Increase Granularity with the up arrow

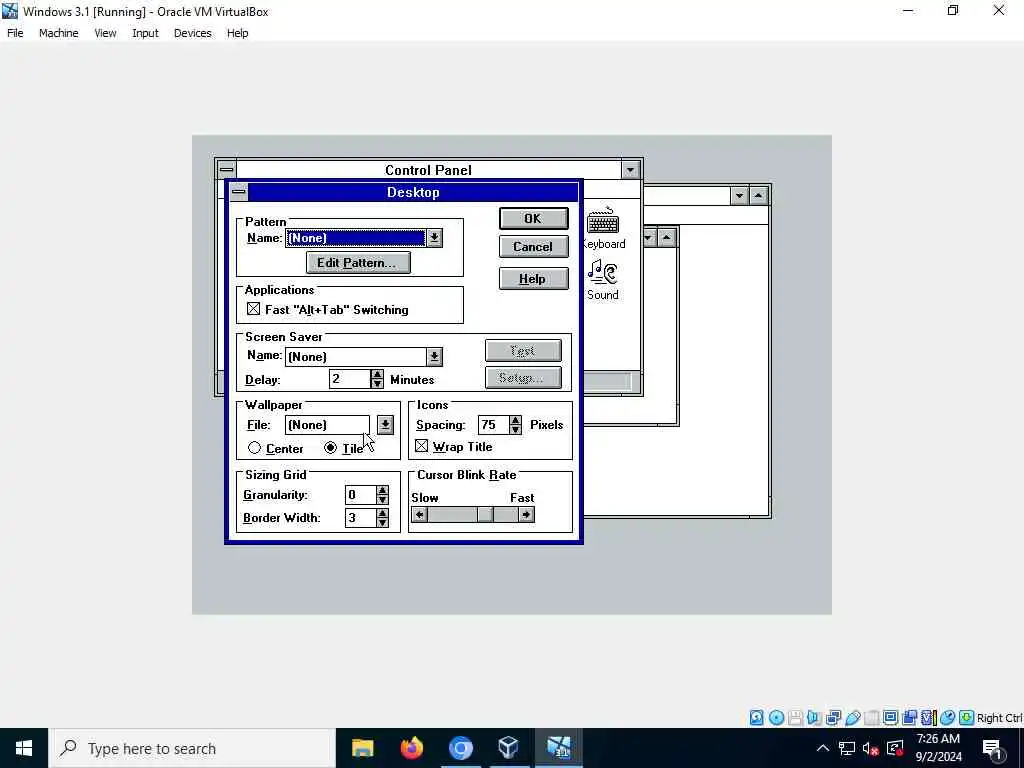[382, 490]
